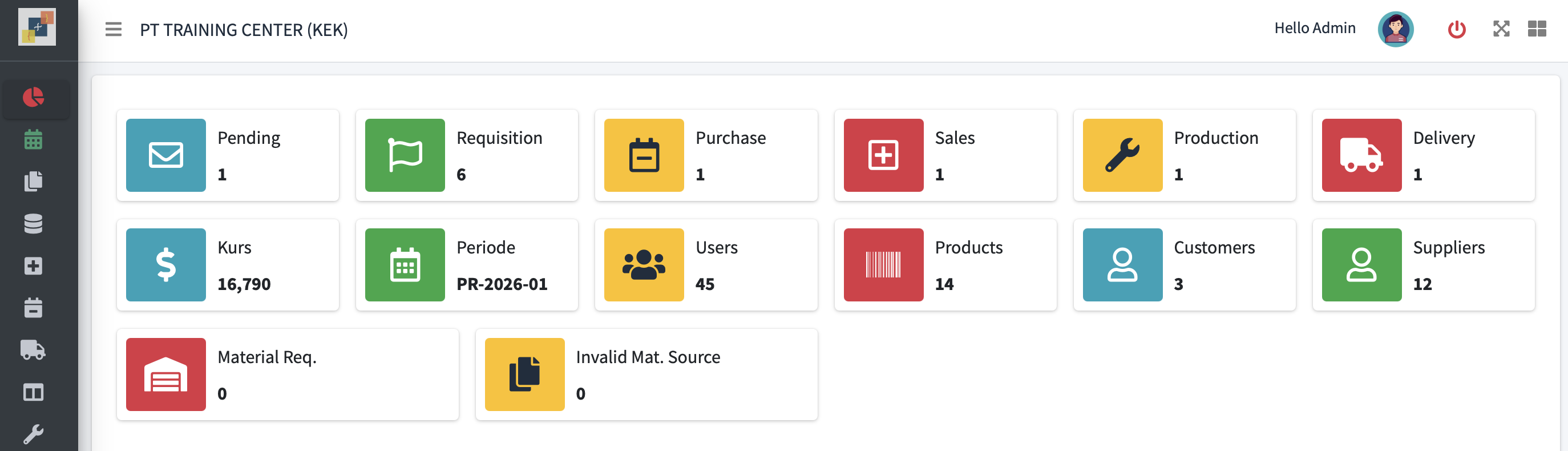Click the red power logout icon
The height and width of the screenshot is (451, 1568).
tap(1456, 29)
